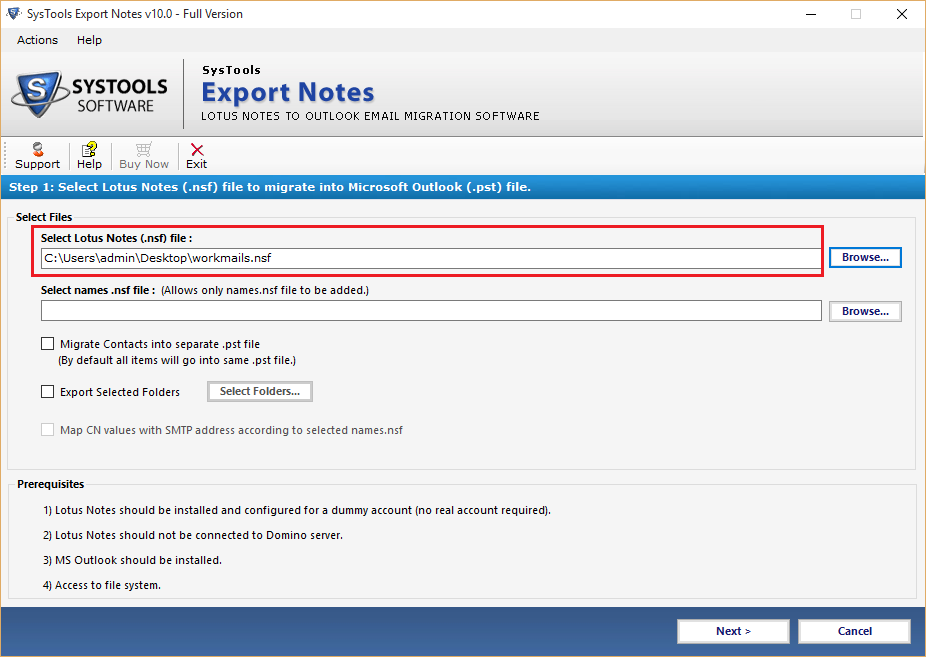The height and width of the screenshot is (657, 926).
Task: Click prerequisite 1 about dummy account
Action: pos(296,510)
